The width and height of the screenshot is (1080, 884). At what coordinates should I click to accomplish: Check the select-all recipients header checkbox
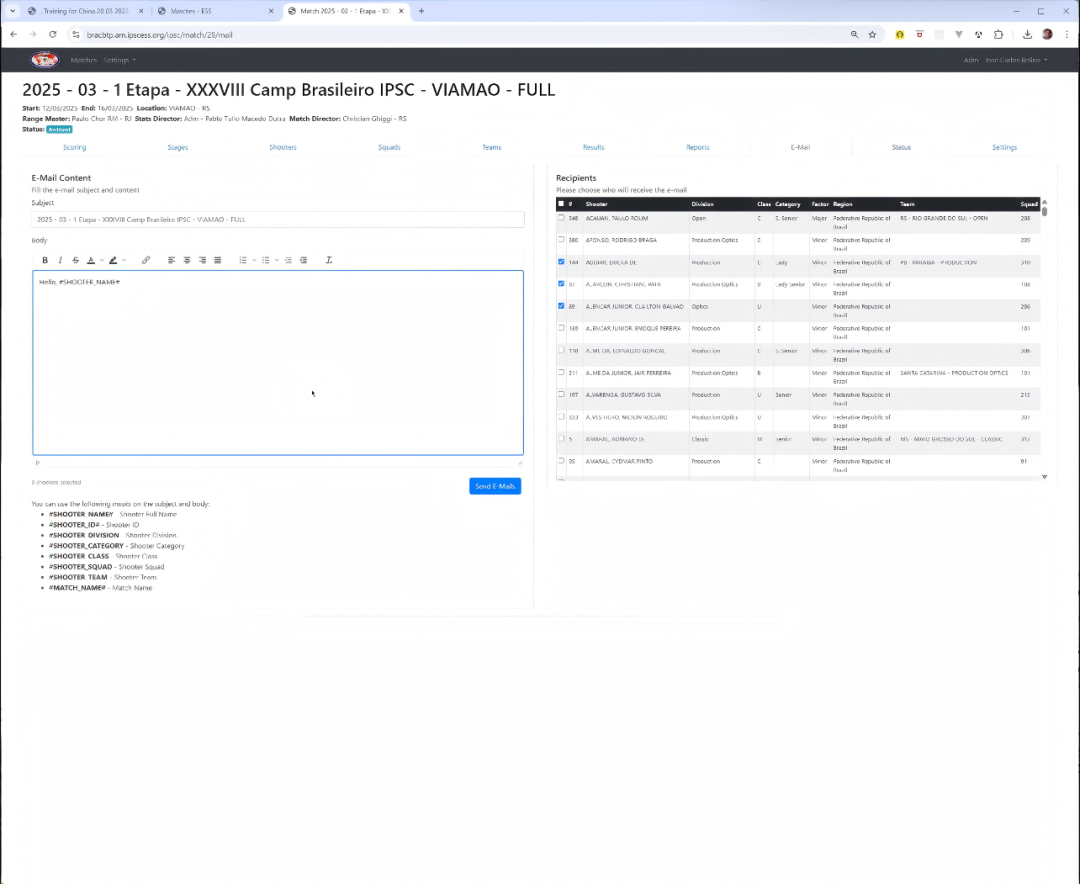(x=561, y=204)
